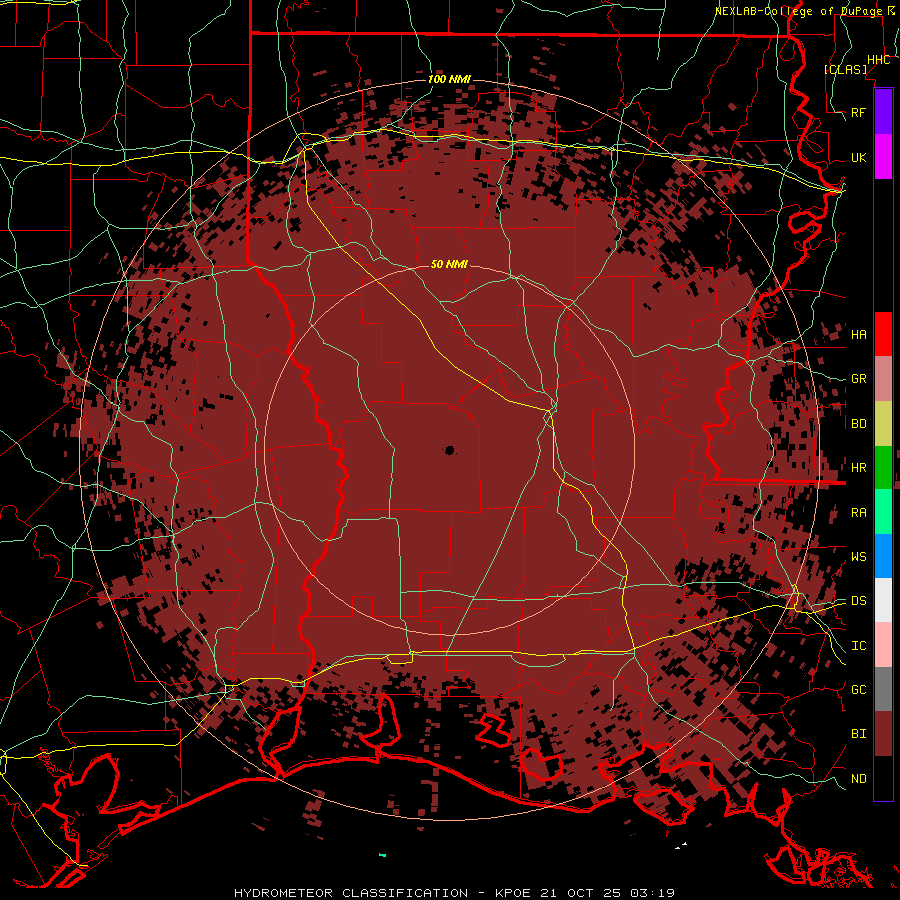Click the GR legend label
Viewport: 900px width, 900px height.
pyautogui.click(x=859, y=379)
